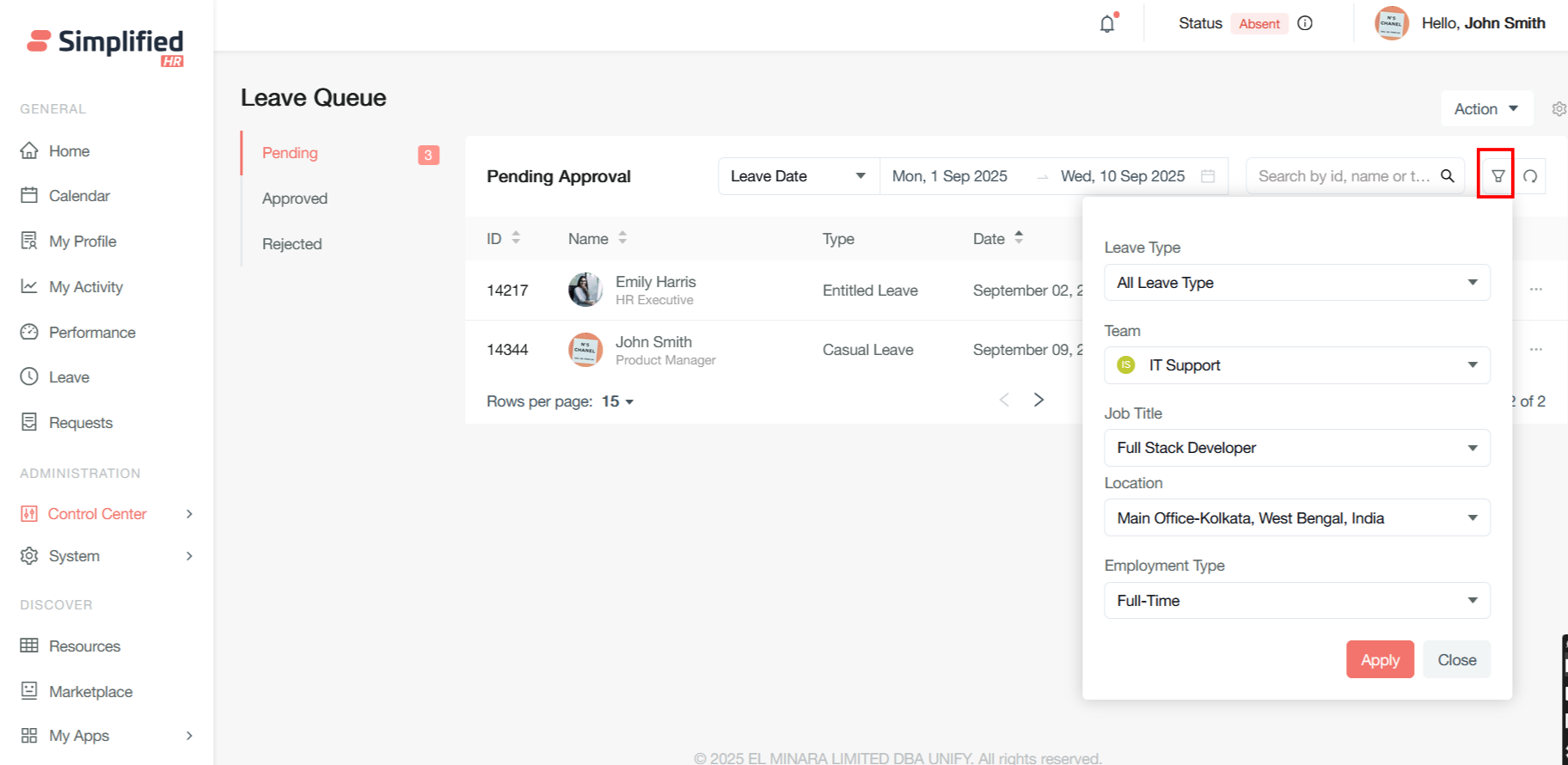1568x765 pixels.
Task: Sort the table by ID column
Action: [516, 238]
